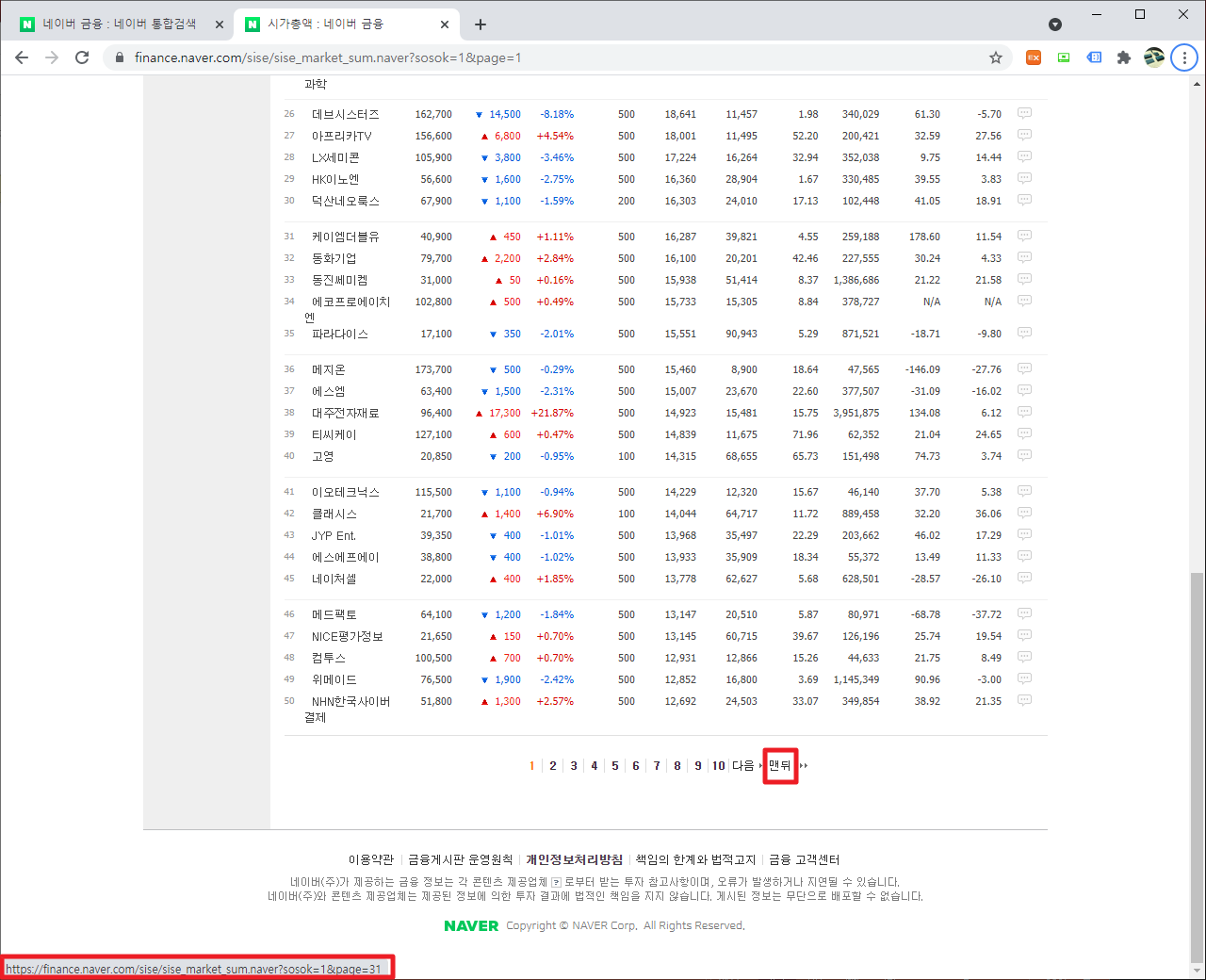Viewport: 1206px width, 980px height.
Task: Go back using browser back arrow
Action: 22,57
